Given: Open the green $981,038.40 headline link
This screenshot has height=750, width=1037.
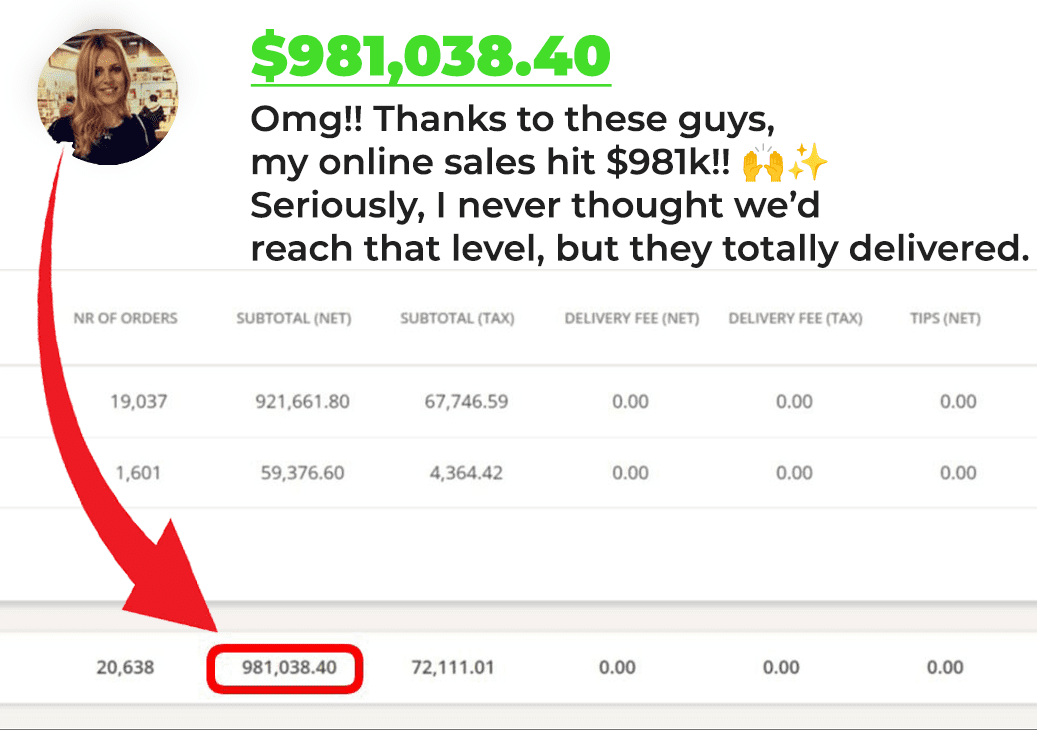Looking at the screenshot, I should pyautogui.click(x=431, y=57).
